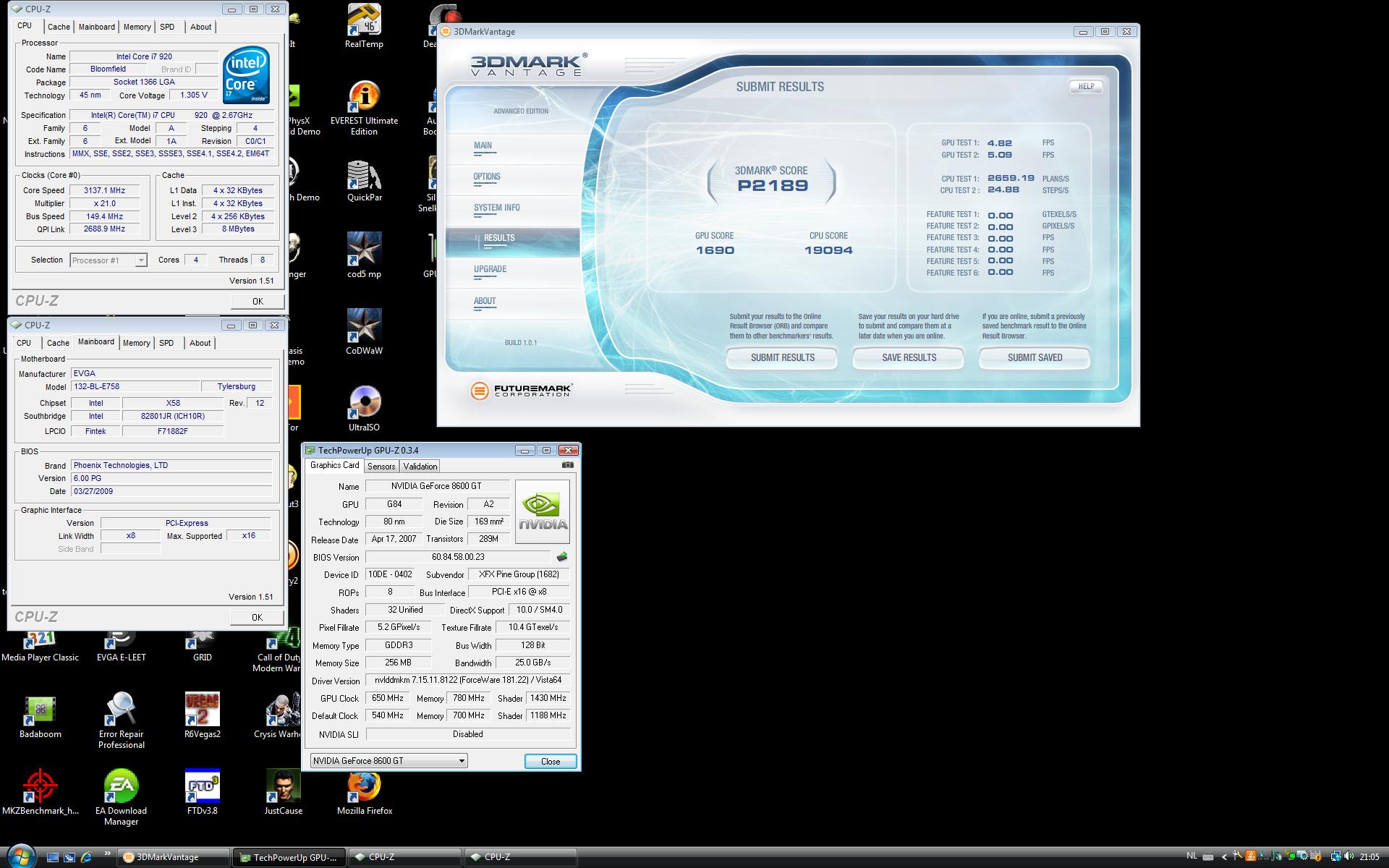Open Error Repair Professional icon
The image size is (1389, 868).
pyautogui.click(x=121, y=720)
